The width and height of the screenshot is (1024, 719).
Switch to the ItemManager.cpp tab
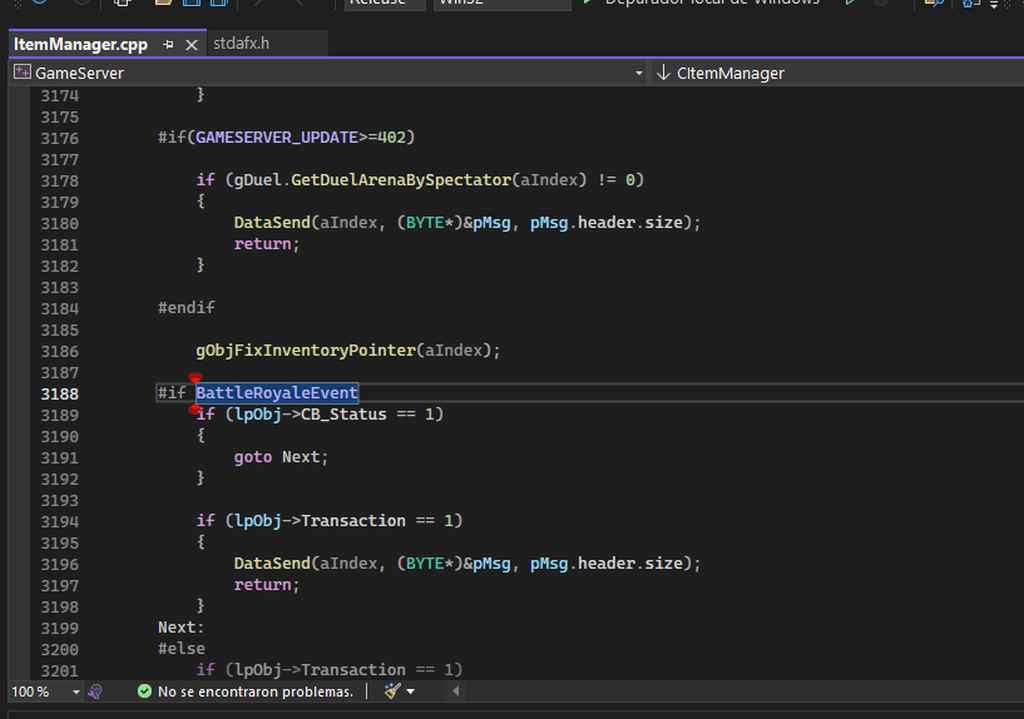(80, 44)
